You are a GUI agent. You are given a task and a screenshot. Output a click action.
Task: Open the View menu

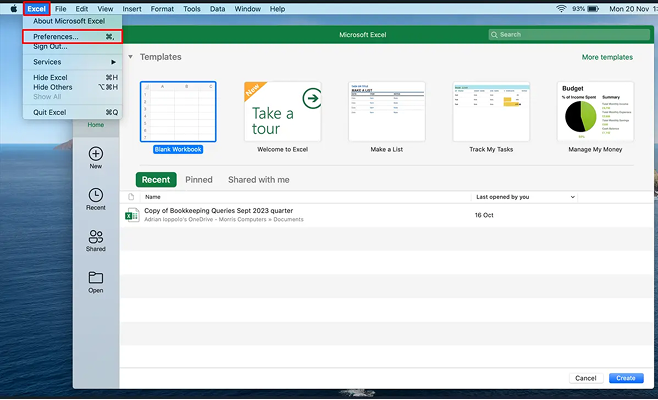[105, 8]
